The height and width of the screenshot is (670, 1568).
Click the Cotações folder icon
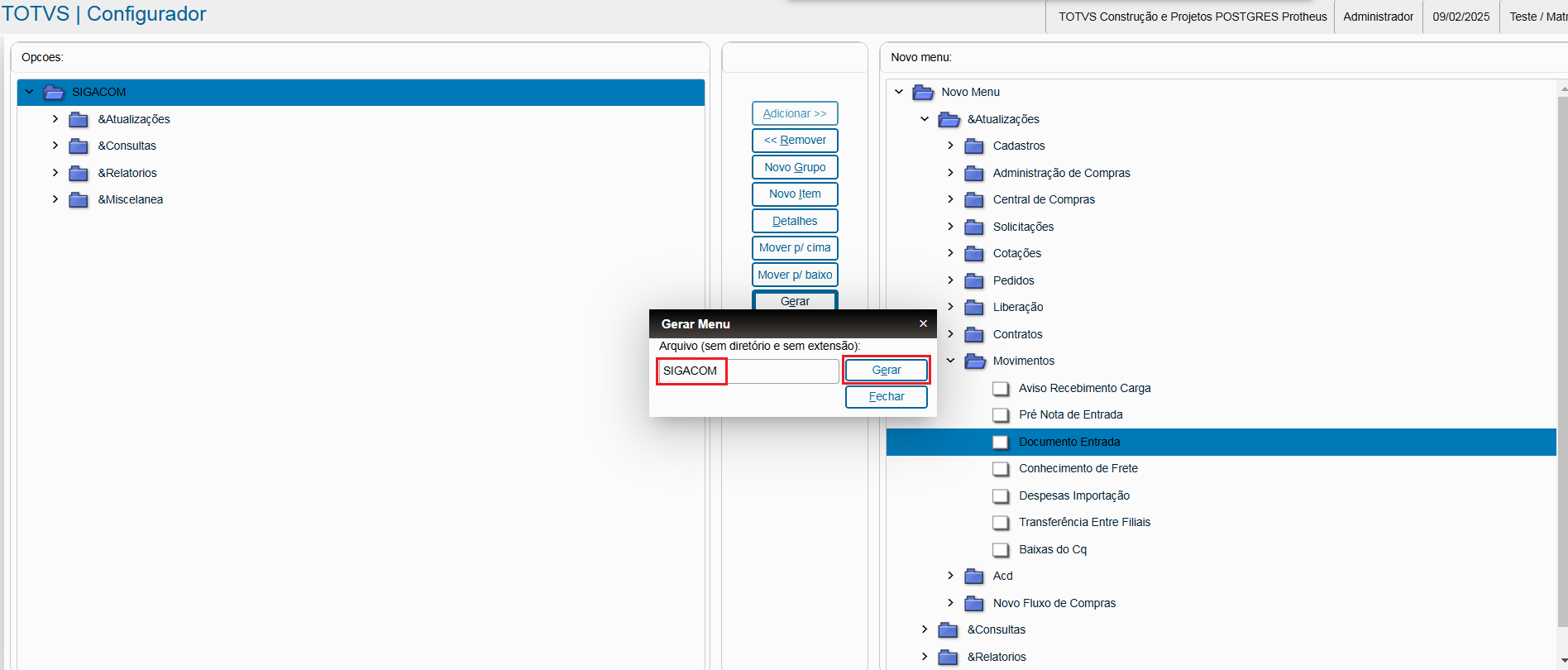click(x=974, y=254)
